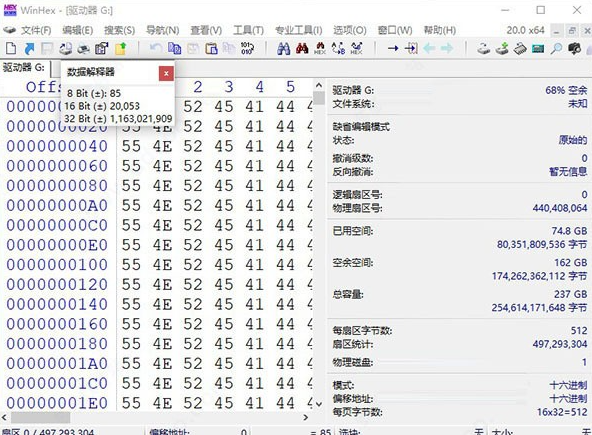The width and height of the screenshot is (592, 435).
Task: Click the Print icon
Action: tap(83, 48)
